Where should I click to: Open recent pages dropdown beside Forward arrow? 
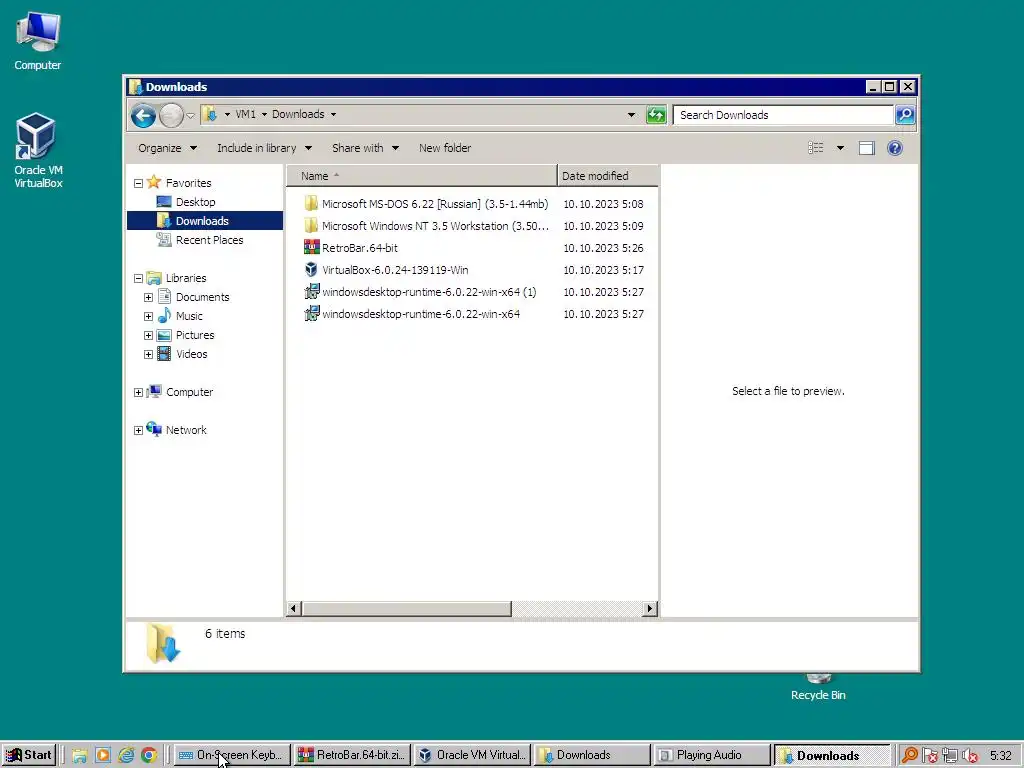click(x=190, y=116)
